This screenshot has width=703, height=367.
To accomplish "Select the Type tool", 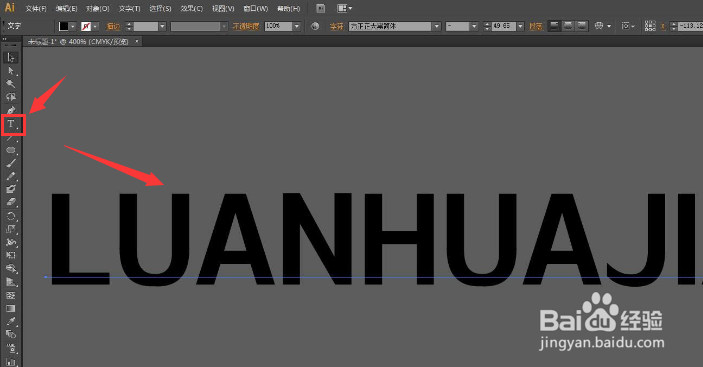I will pos(11,124).
